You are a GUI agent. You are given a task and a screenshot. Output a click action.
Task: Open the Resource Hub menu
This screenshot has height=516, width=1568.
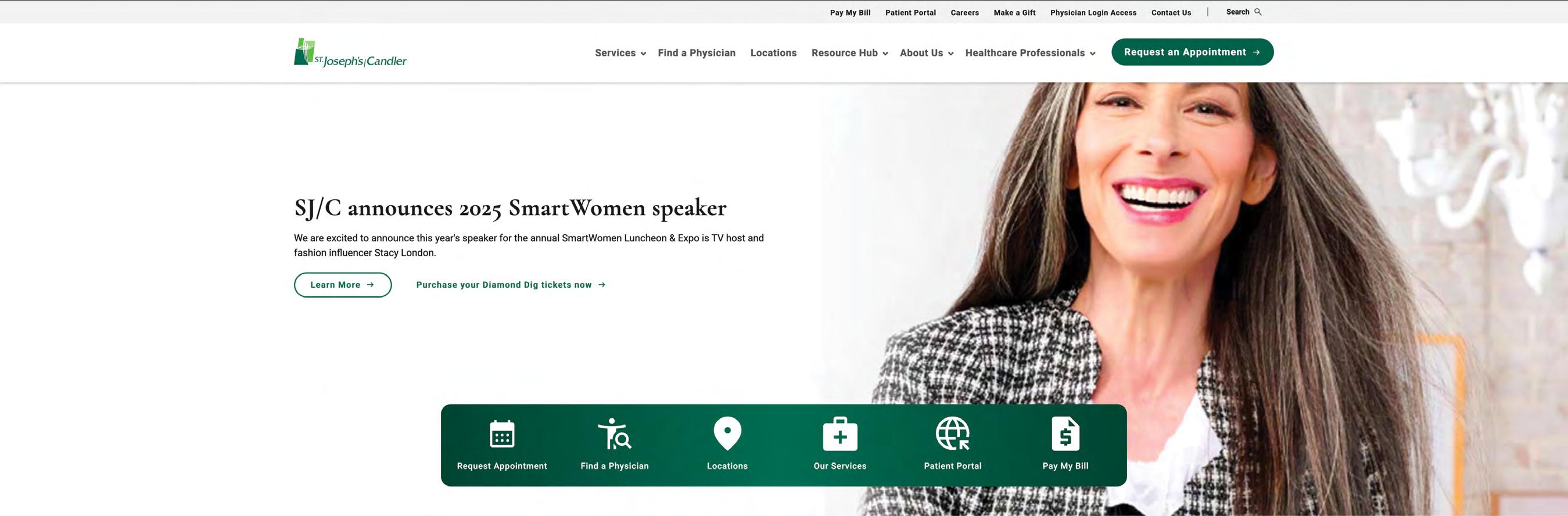[x=844, y=53]
